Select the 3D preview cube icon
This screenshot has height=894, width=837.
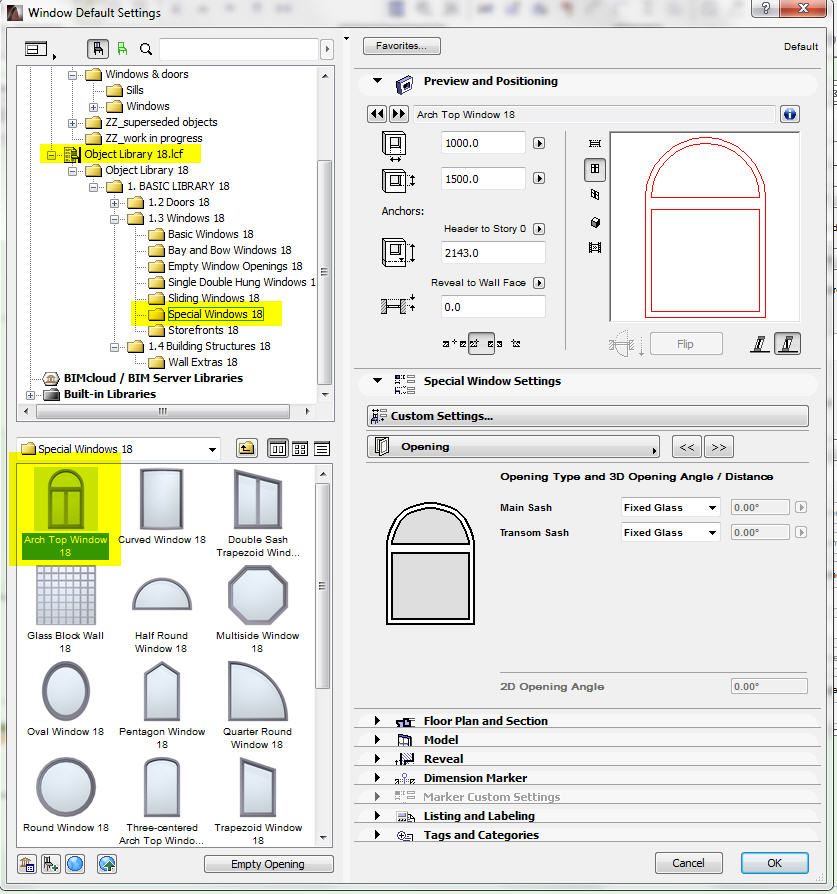click(595, 222)
